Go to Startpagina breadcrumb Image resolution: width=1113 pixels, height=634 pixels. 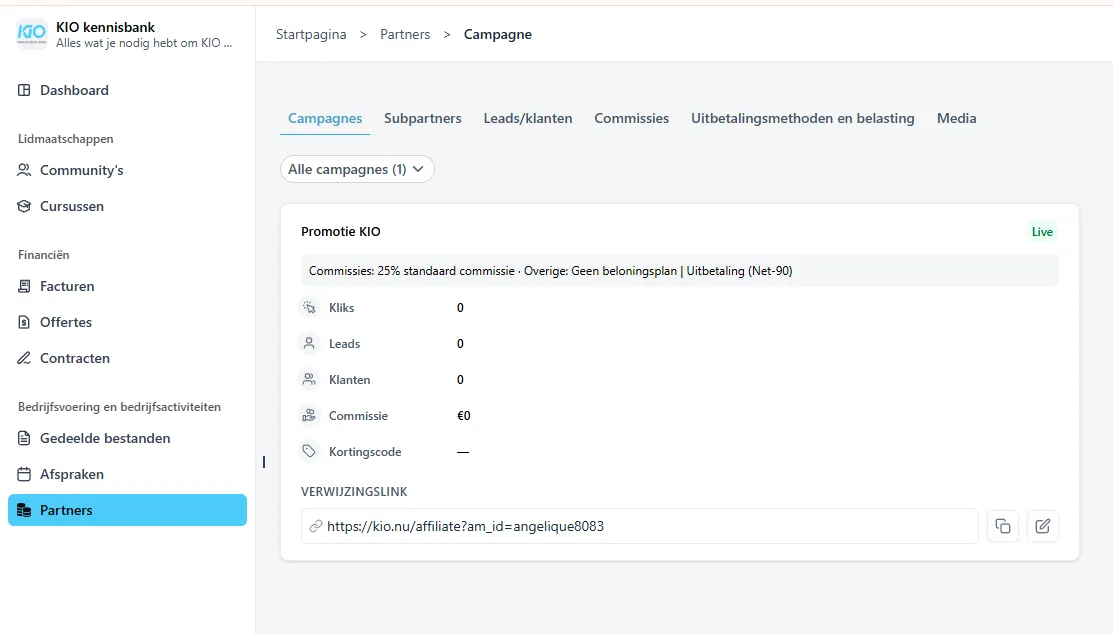(311, 34)
